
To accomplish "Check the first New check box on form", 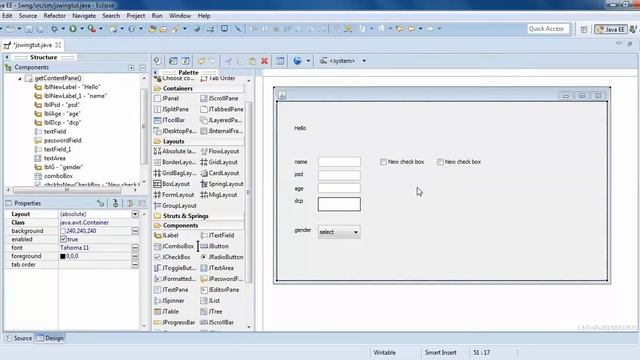I will point(383,162).
